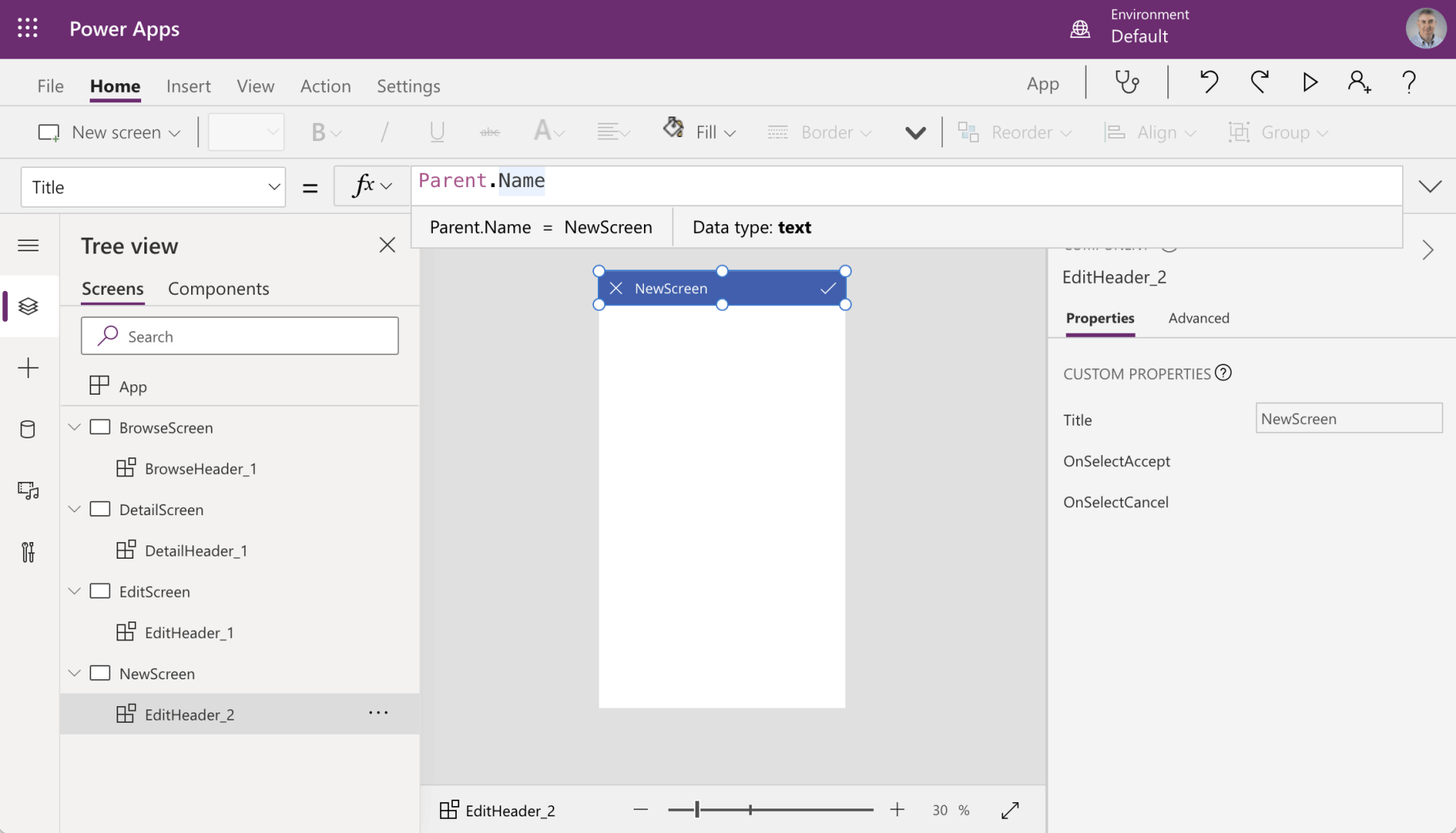Screen dimensions: 1456x833
Task: Run the App checker stethoscope
Action: [x=1127, y=82]
